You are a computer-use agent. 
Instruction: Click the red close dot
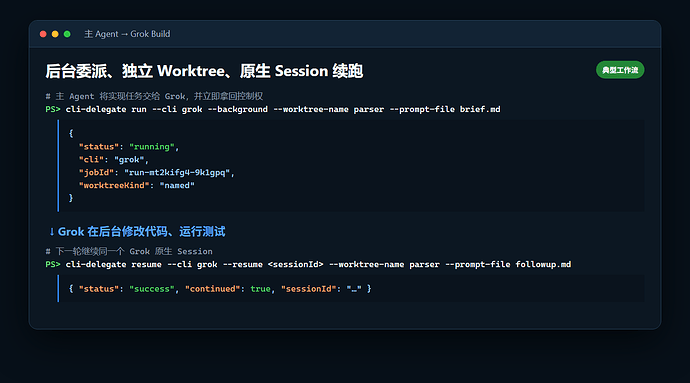pyautogui.click(x=43, y=34)
